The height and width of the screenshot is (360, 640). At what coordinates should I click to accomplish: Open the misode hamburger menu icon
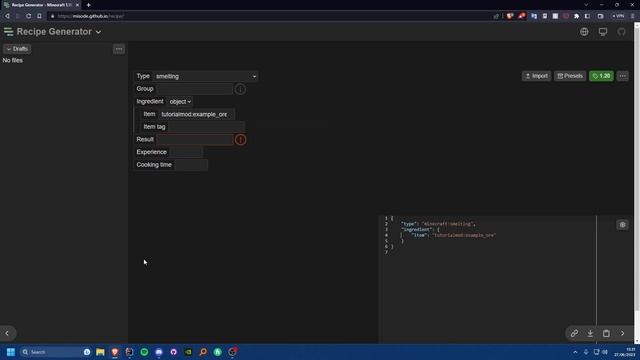(x=8, y=31)
